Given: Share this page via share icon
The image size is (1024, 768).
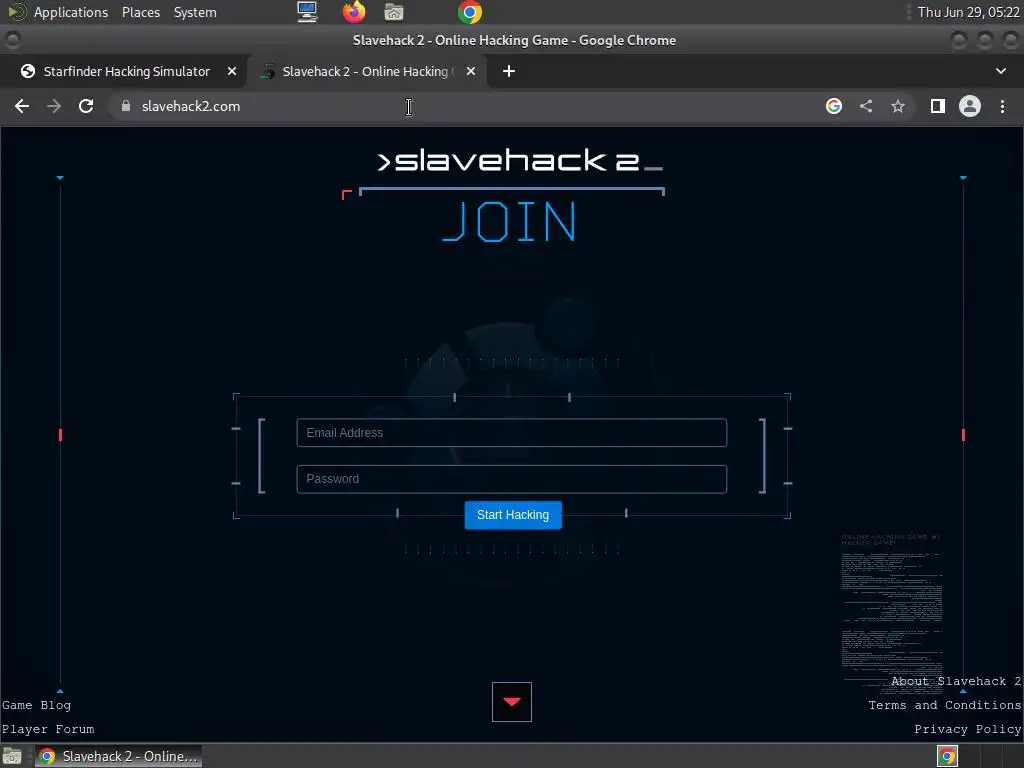Looking at the screenshot, I should click(x=866, y=106).
